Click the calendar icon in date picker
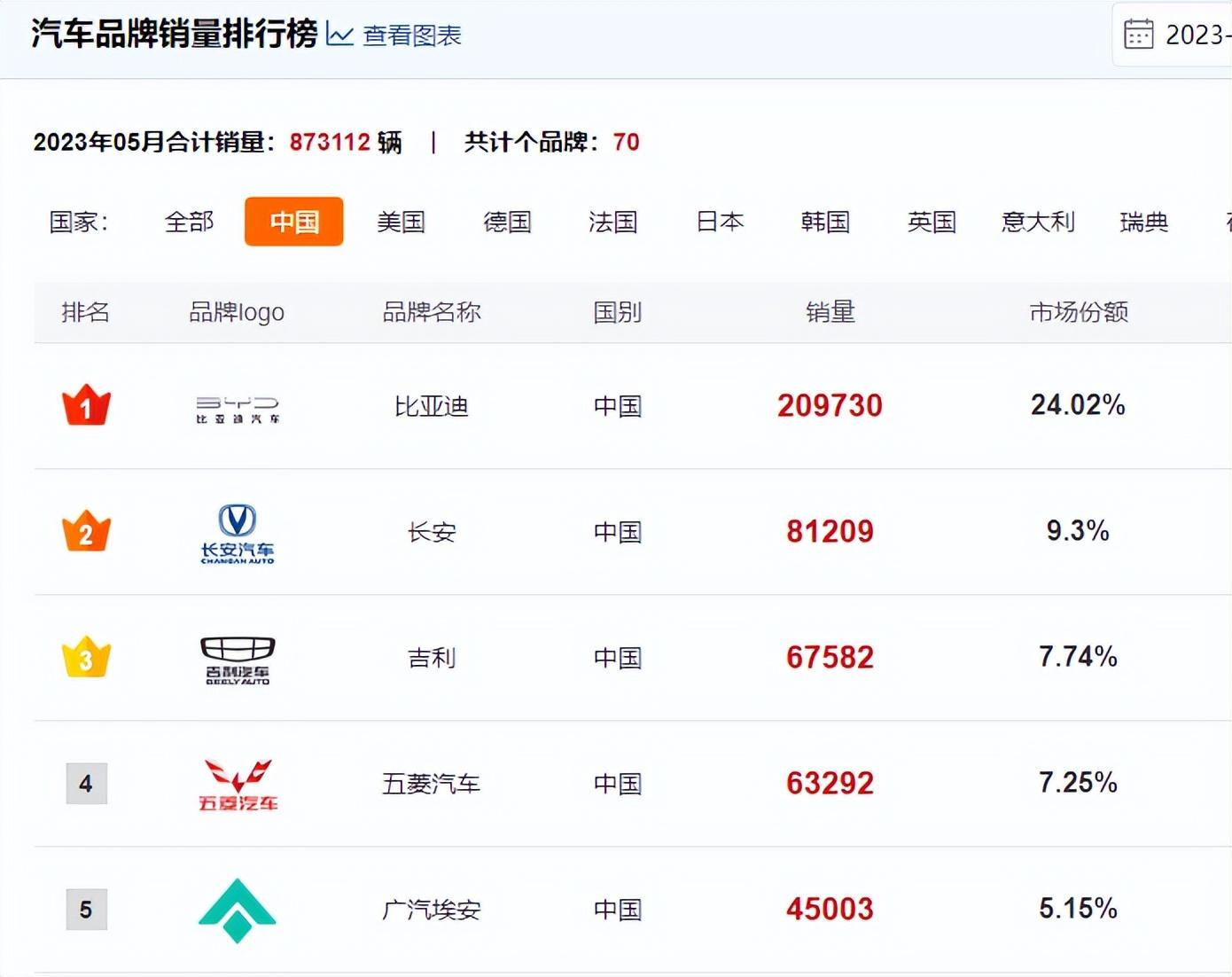The height and width of the screenshot is (977, 1232). (1138, 35)
